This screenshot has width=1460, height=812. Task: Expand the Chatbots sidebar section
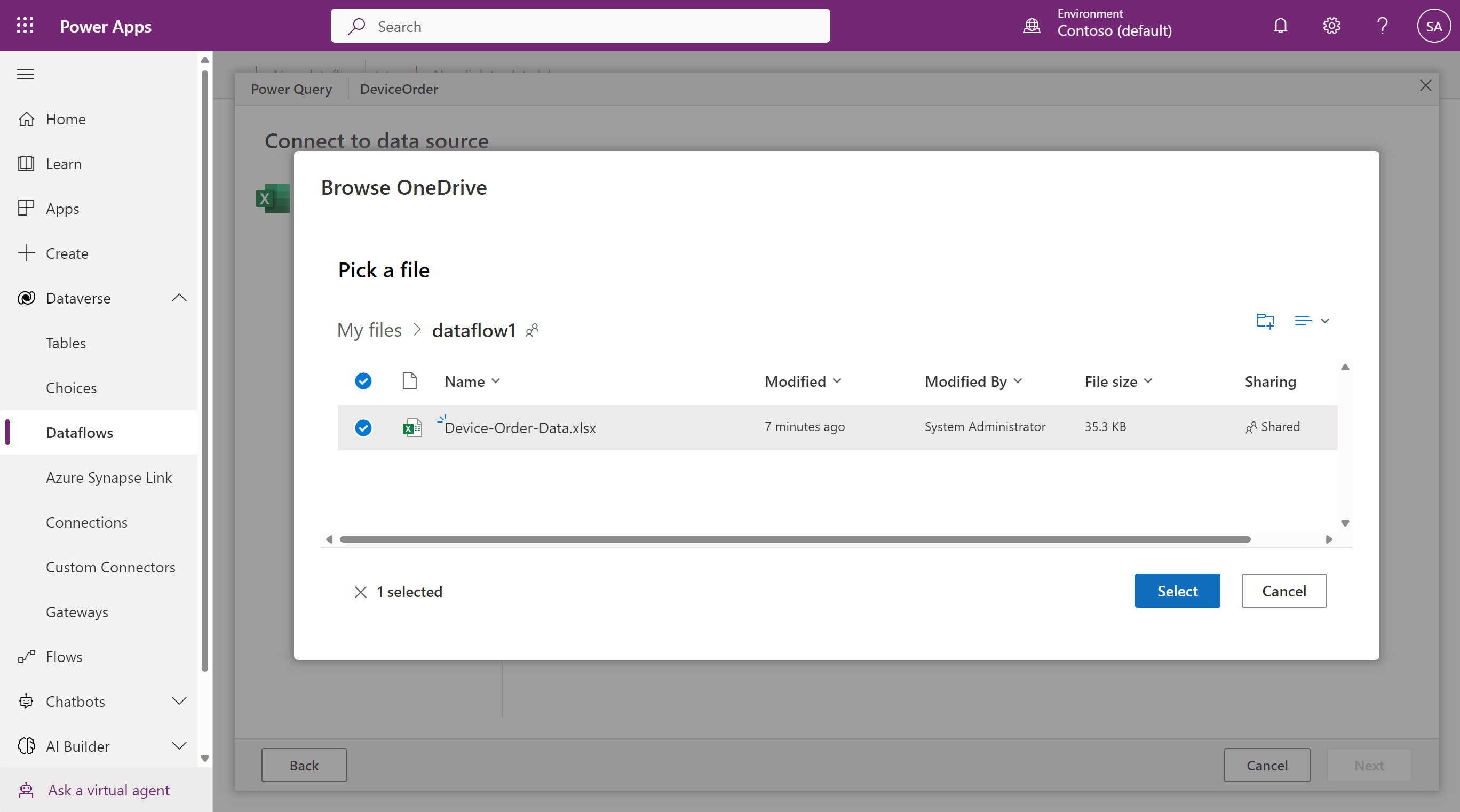point(179,701)
